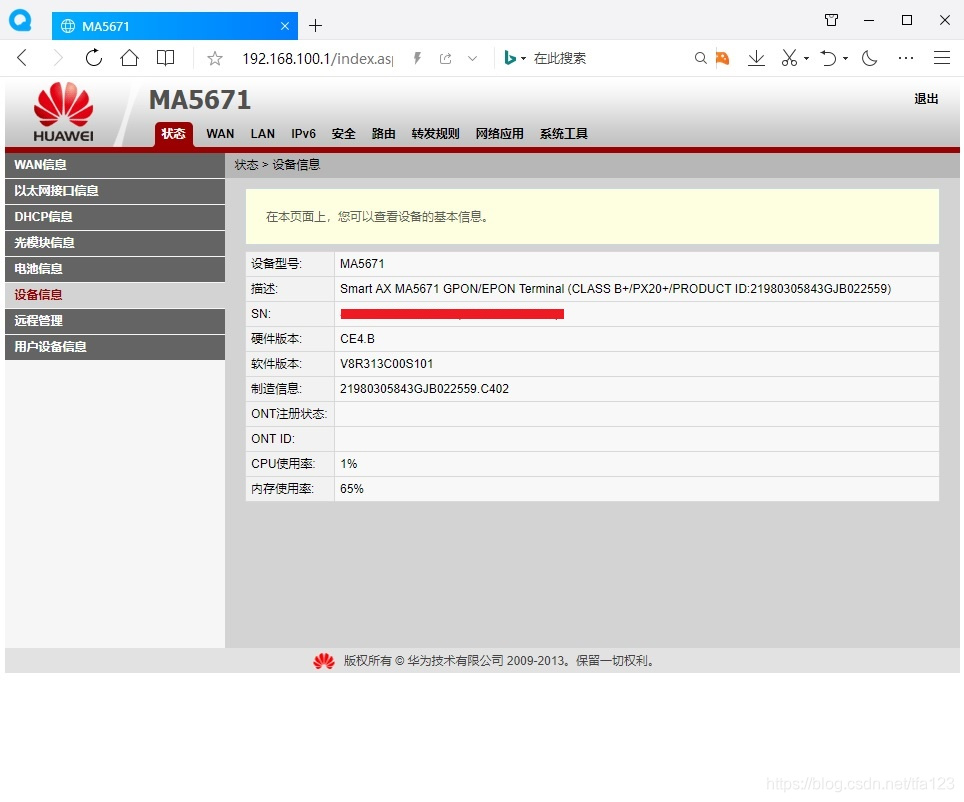This screenshot has width=964, height=802.
Task: Go back with browser back arrow
Action: coord(22,58)
